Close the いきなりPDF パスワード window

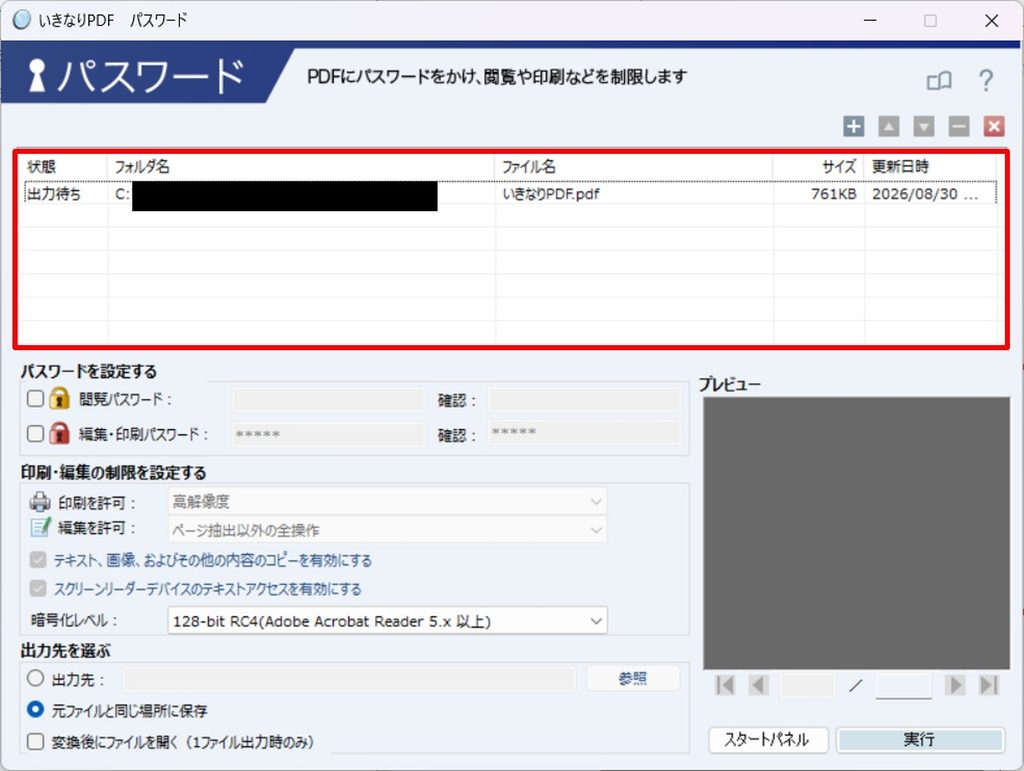click(x=991, y=21)
